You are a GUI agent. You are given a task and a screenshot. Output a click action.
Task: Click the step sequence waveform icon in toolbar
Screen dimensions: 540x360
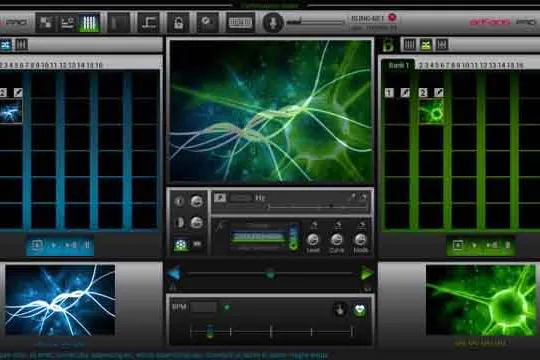pyautogui.click(x=148, y=23)
